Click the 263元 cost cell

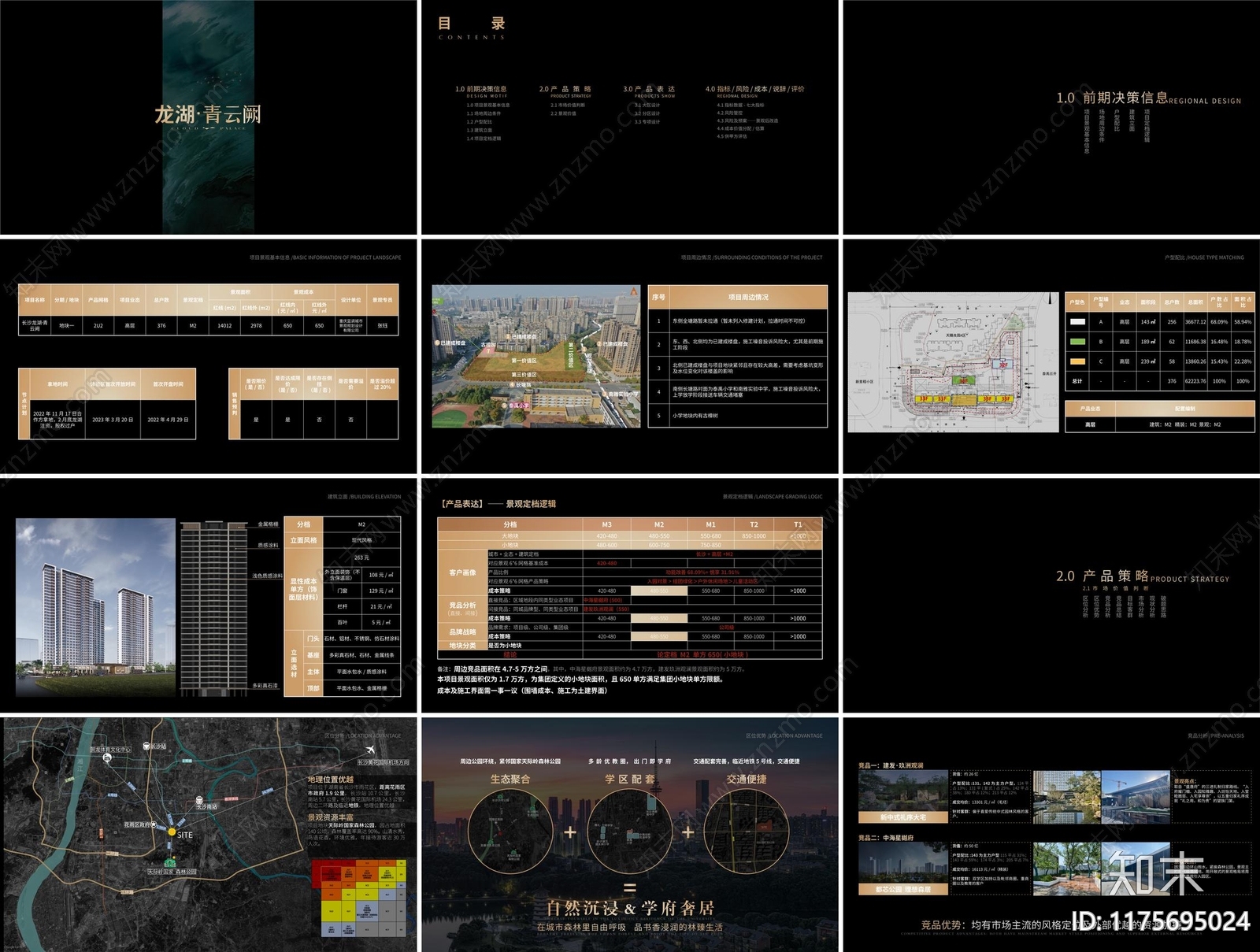[361, 557]
